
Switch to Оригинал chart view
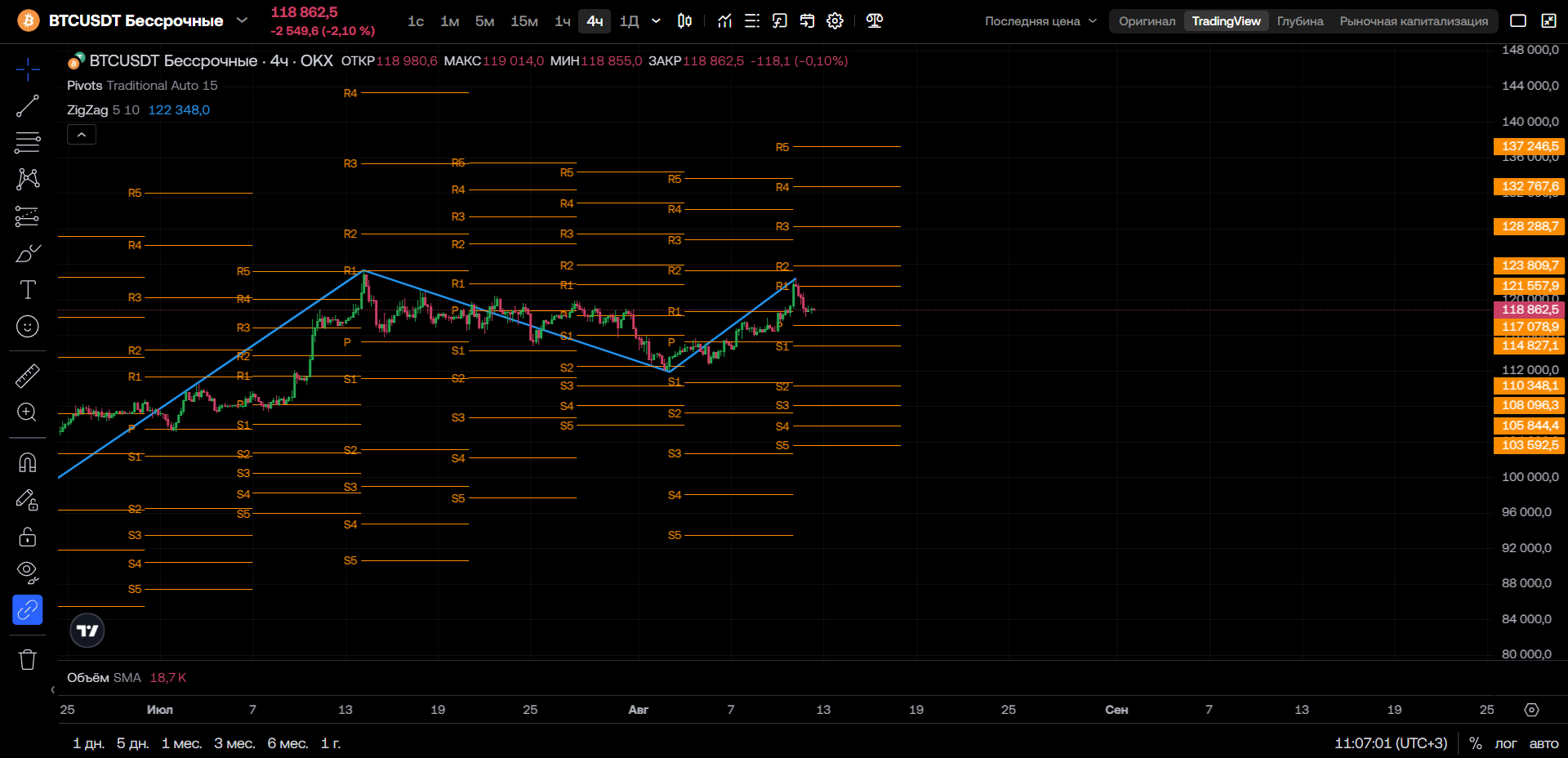coord(1147,21)
